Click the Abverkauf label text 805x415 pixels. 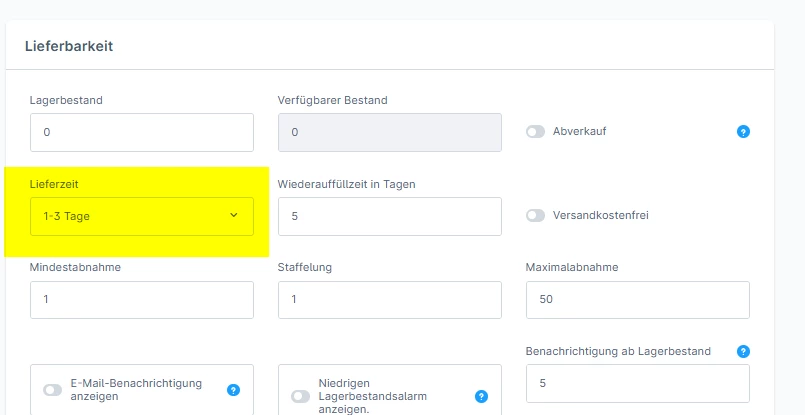click(580, 131)
